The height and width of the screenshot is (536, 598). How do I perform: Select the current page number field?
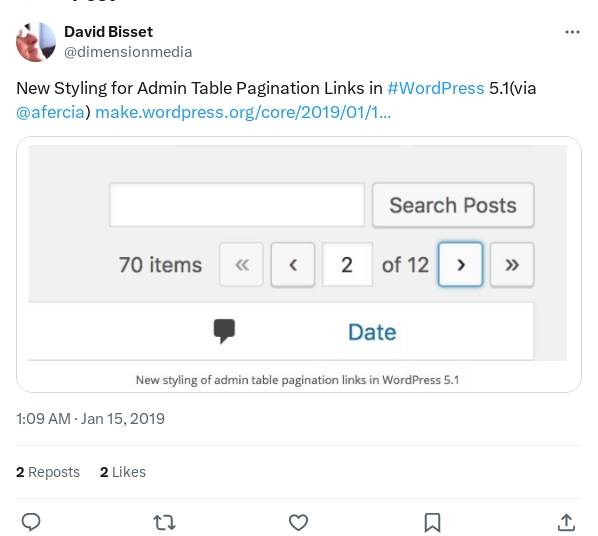click(x=347, y=264)
